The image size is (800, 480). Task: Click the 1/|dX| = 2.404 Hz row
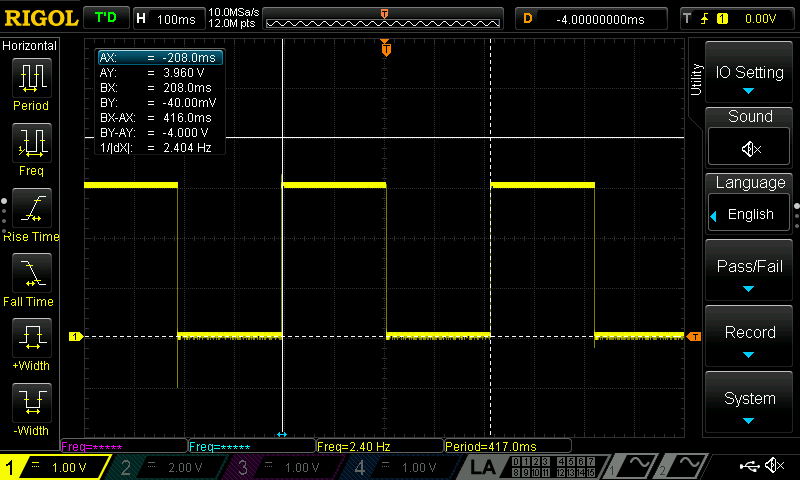160,148
